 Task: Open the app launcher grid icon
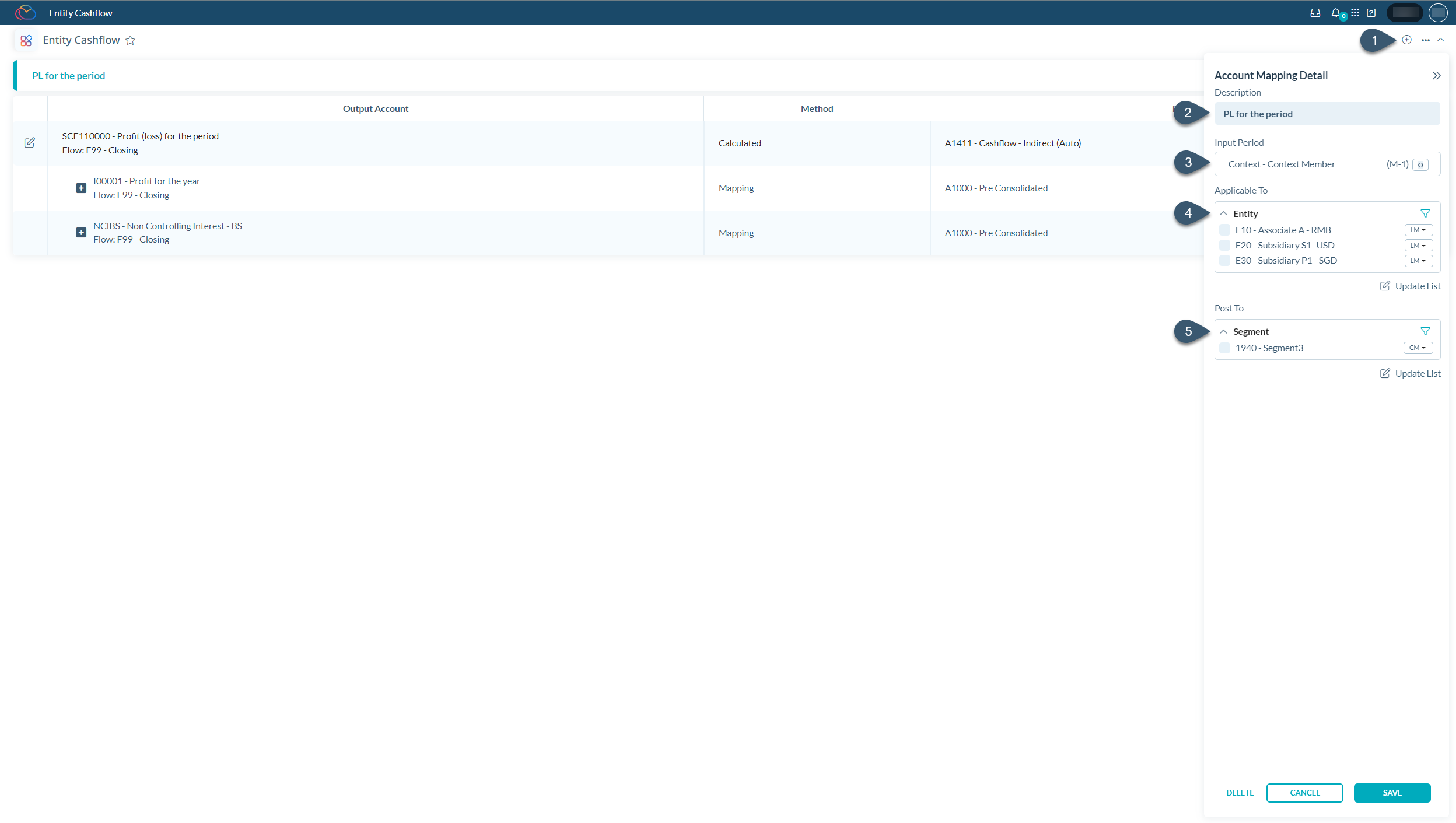tap(1354, 12)
